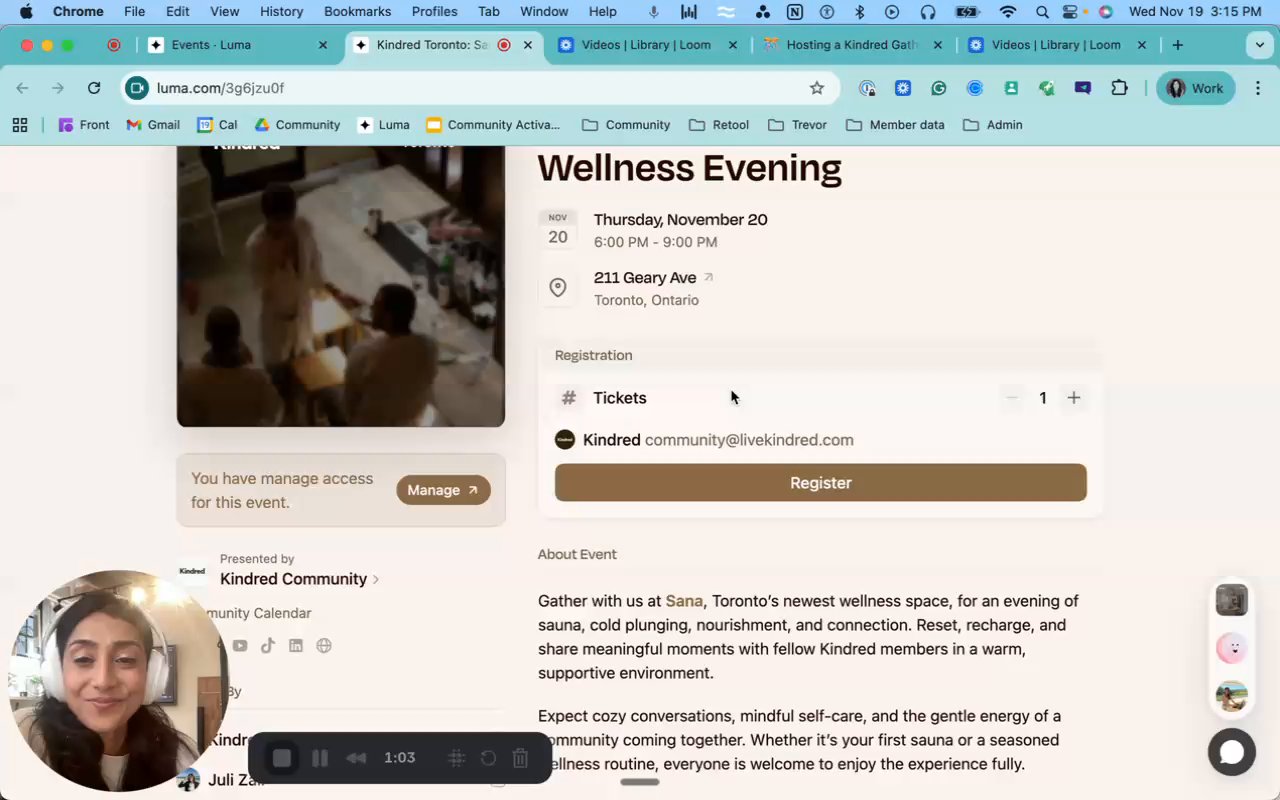Open the 211 Geary Ave location link
1280x800 pixels.
click(653, 278)
